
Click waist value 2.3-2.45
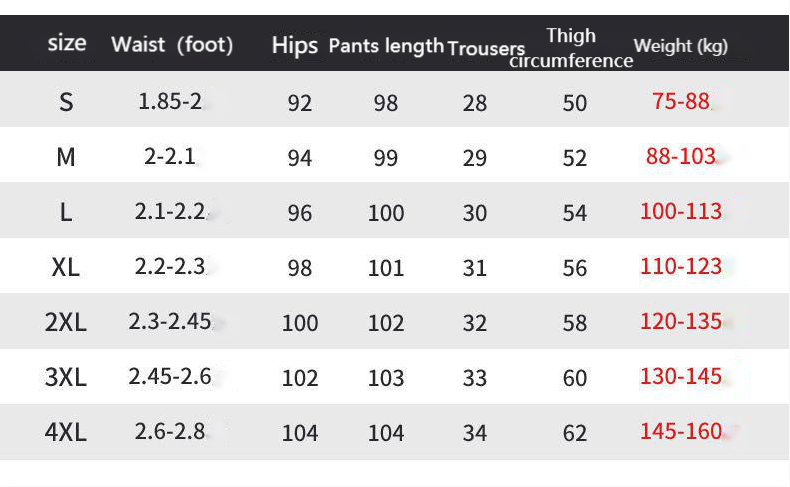point(169,321)
